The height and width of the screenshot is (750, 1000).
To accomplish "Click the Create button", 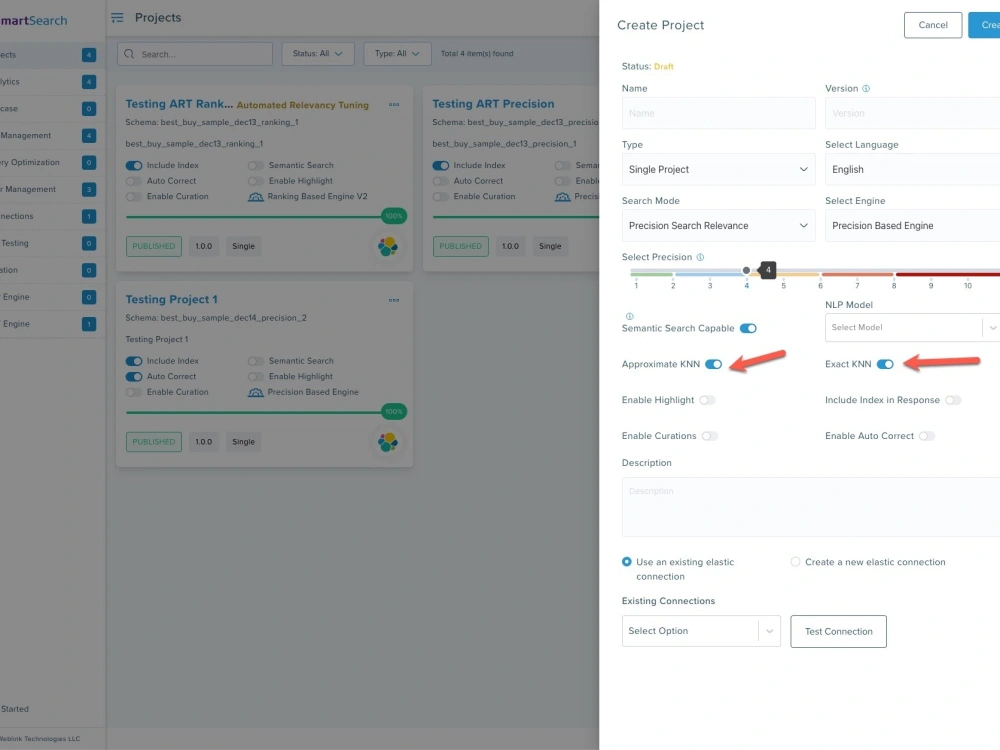I will click(x=984, y=25).
